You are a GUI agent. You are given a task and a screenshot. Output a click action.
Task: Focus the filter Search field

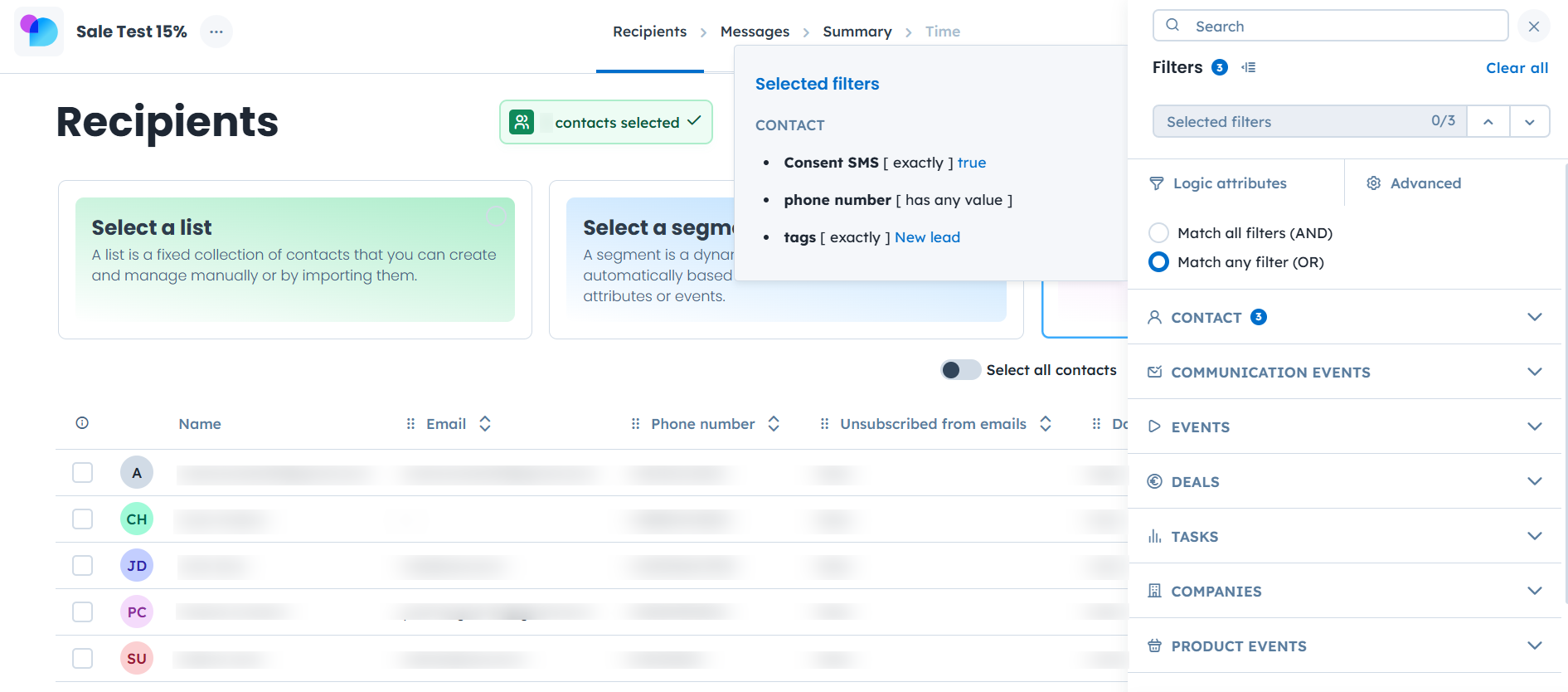(x=1330, y=26)
